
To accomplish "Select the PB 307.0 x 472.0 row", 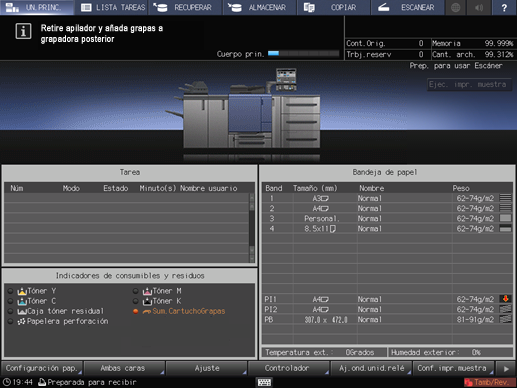I will click(387, 320).
